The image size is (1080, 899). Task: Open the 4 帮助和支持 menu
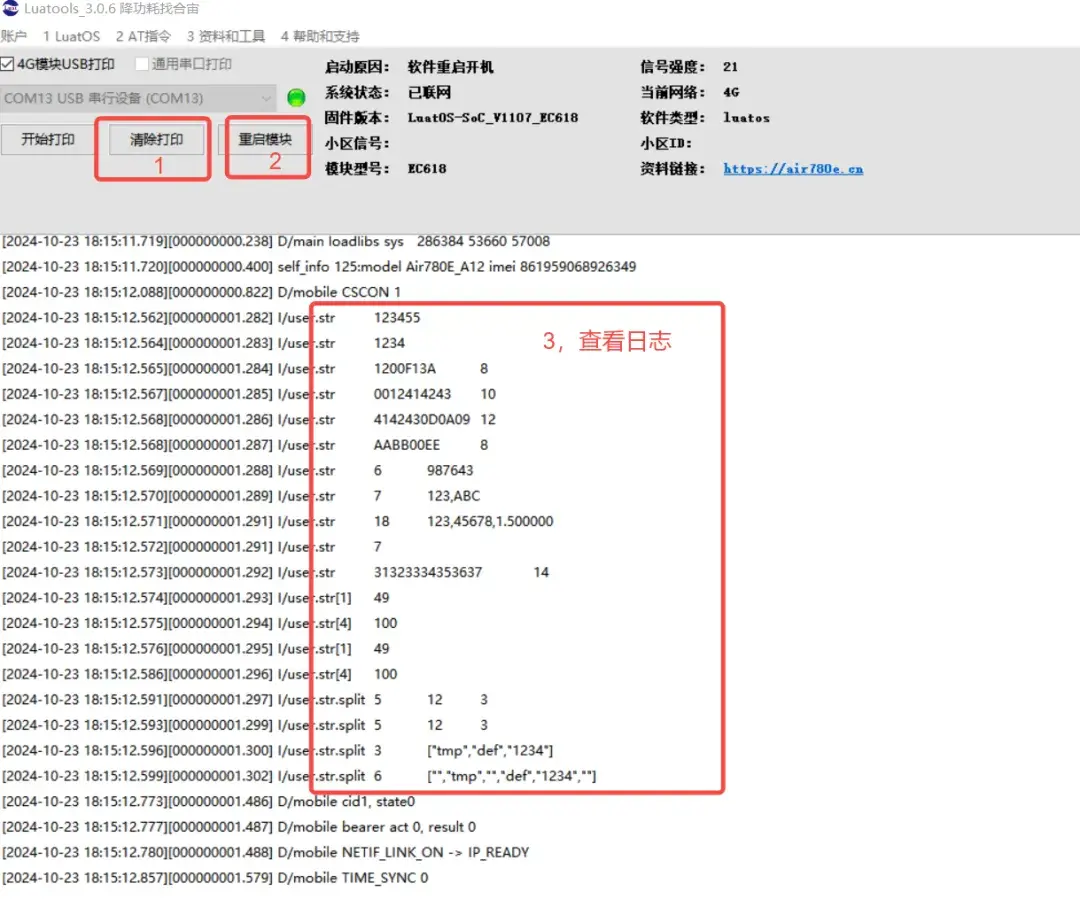pos(320,37)
